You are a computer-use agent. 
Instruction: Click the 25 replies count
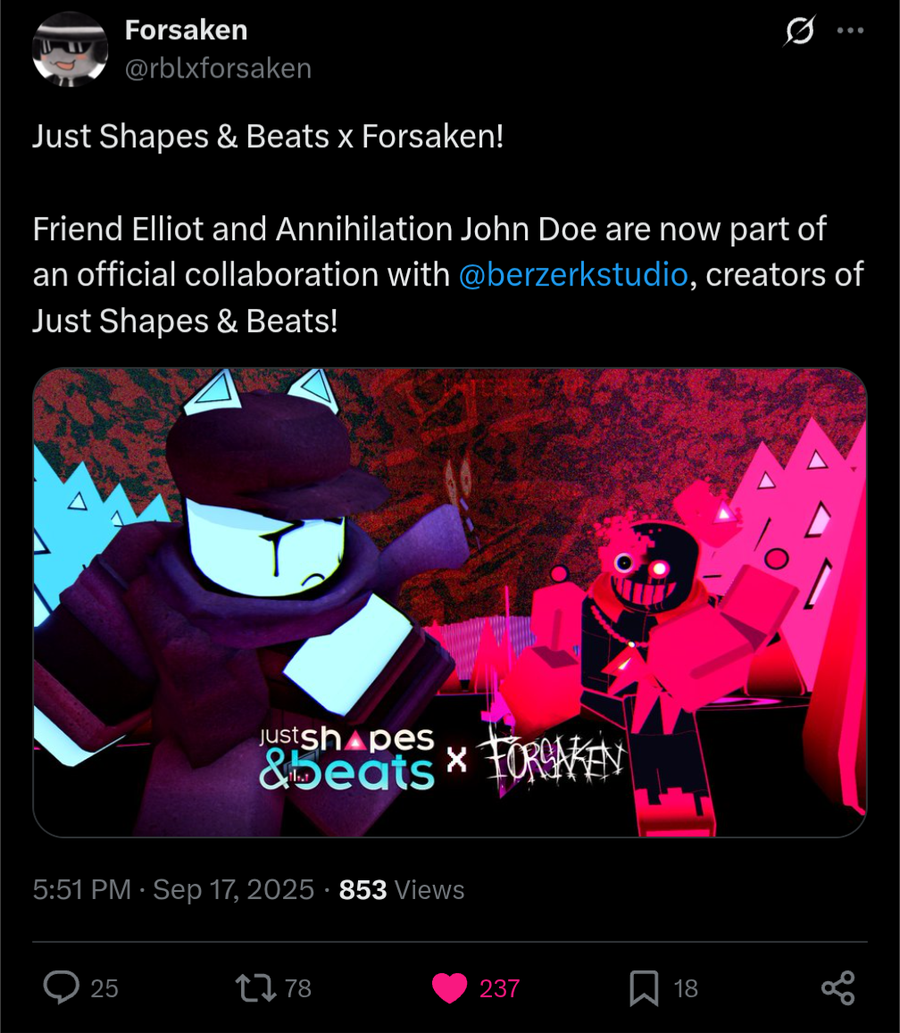point(104,988)
